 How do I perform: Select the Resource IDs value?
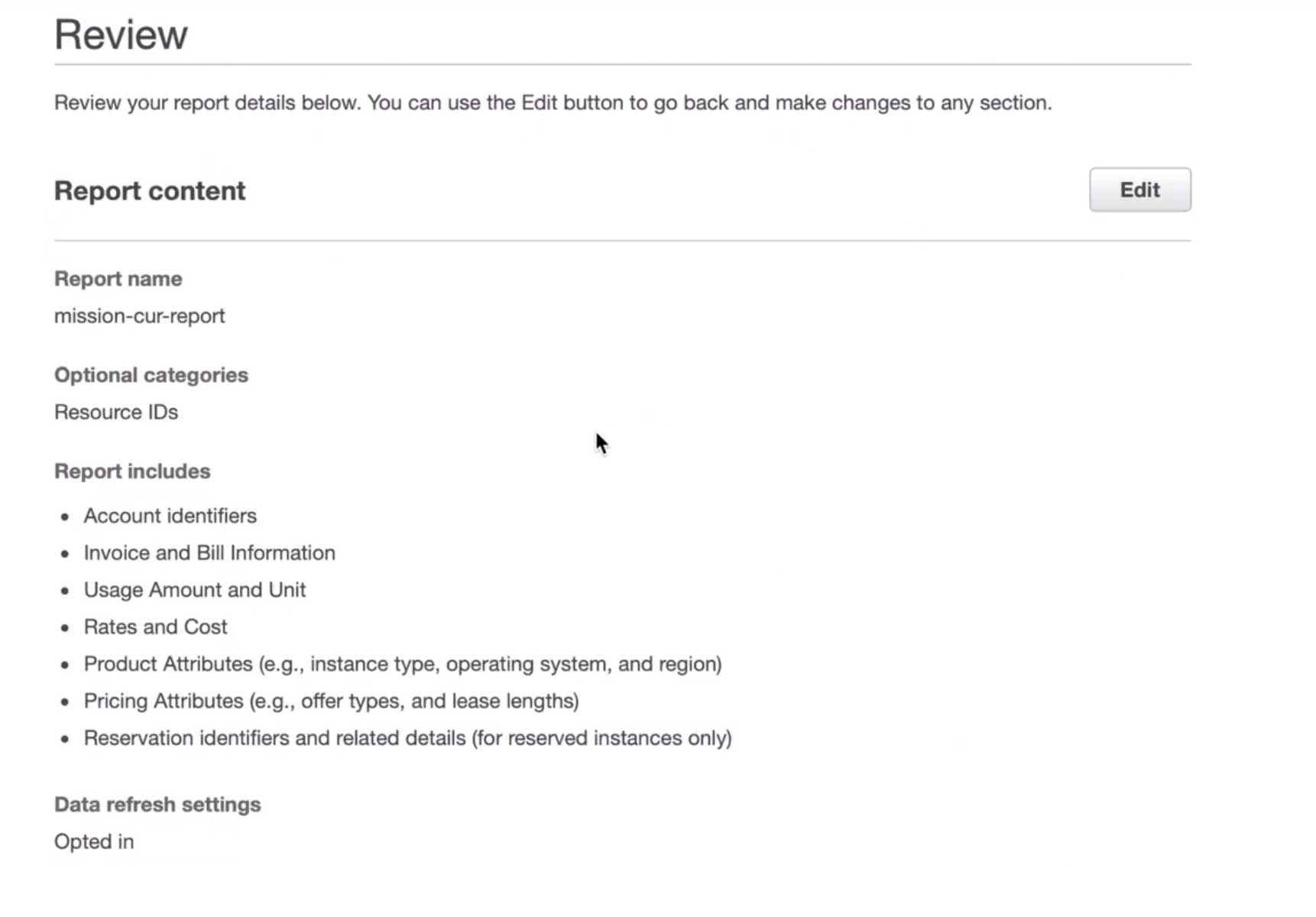[115, 412]
